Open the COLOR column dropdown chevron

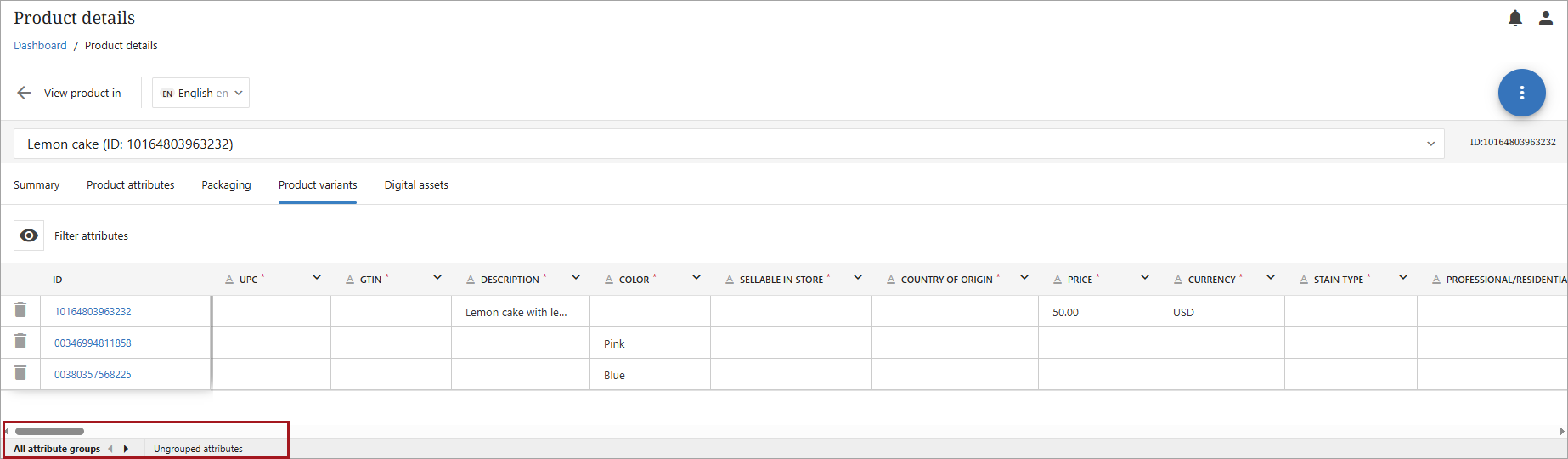pyautogui.click(x=697, y=278)
